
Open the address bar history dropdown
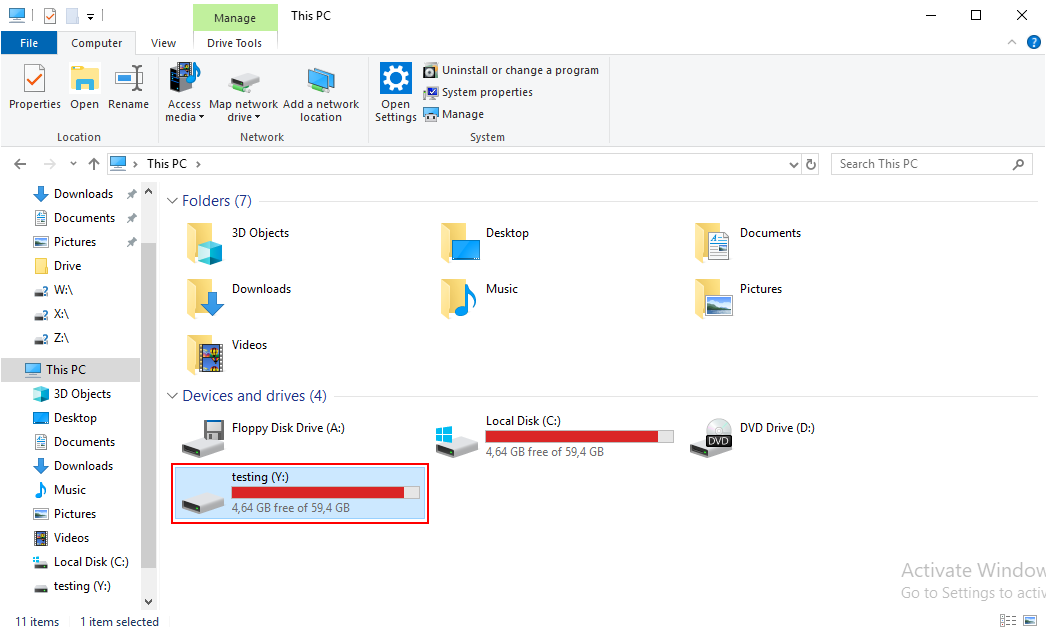click(x=794, y=164)
